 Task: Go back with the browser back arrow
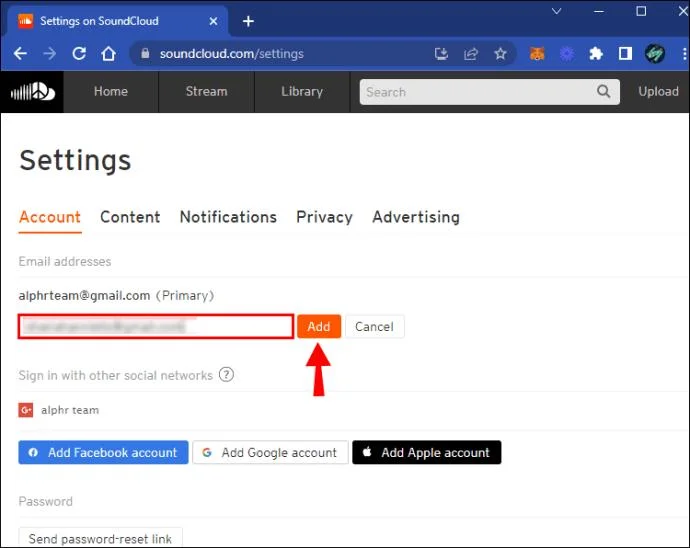[x=20, y=54]
